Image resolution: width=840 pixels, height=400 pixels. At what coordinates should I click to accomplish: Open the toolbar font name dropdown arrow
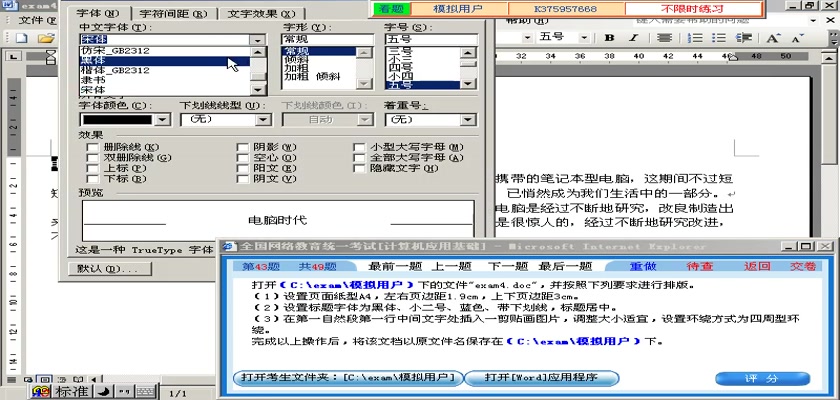[x=527, y=38]
